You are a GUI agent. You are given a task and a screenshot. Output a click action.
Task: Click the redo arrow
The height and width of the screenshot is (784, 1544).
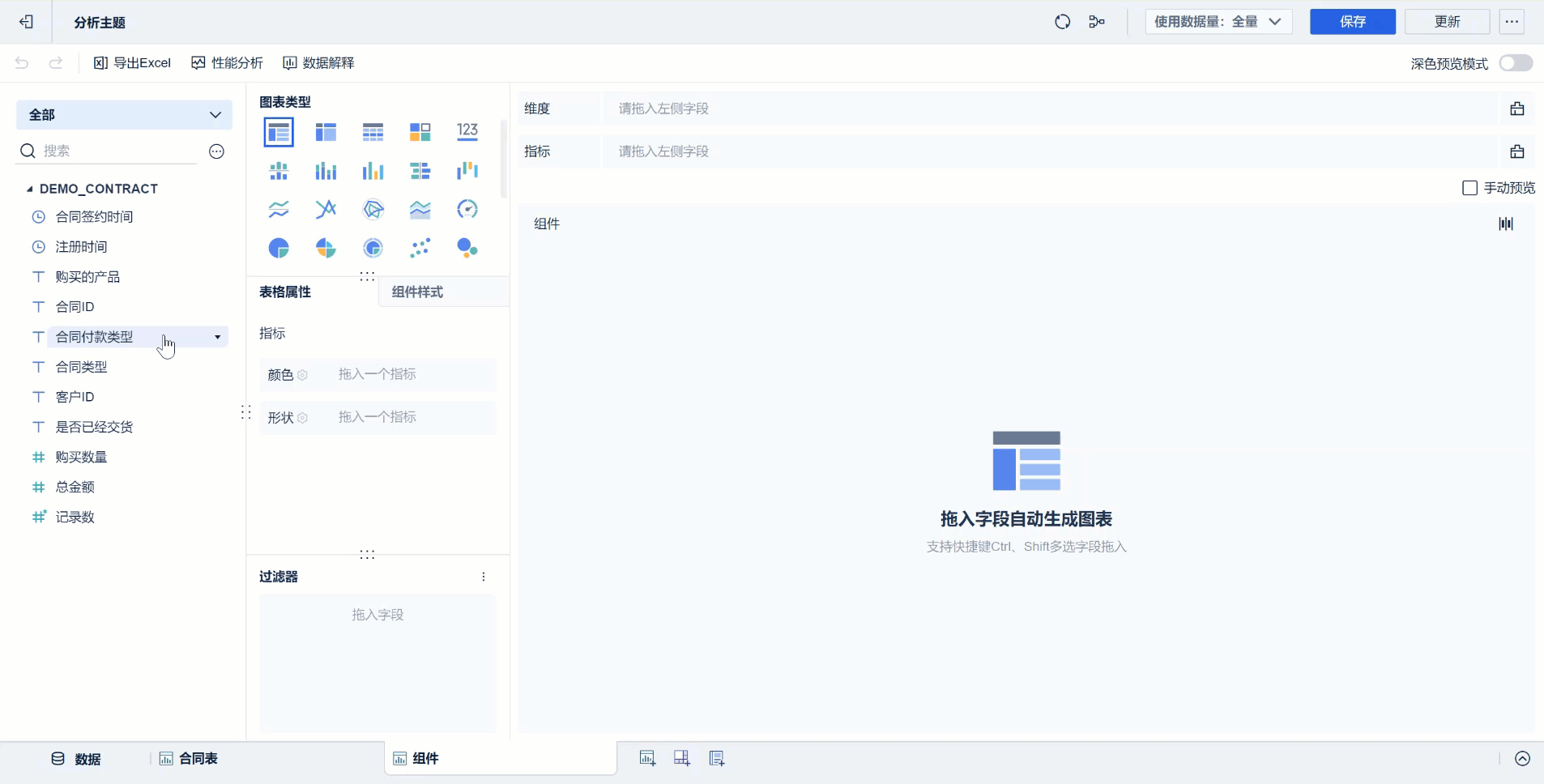(x=56, y=63)
